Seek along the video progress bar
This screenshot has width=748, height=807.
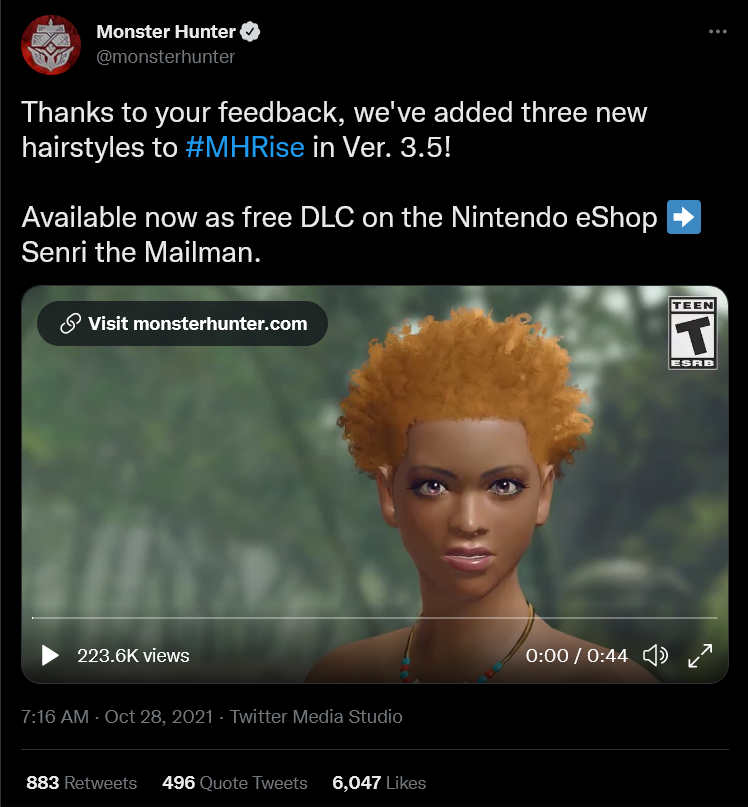coord(374,617)
